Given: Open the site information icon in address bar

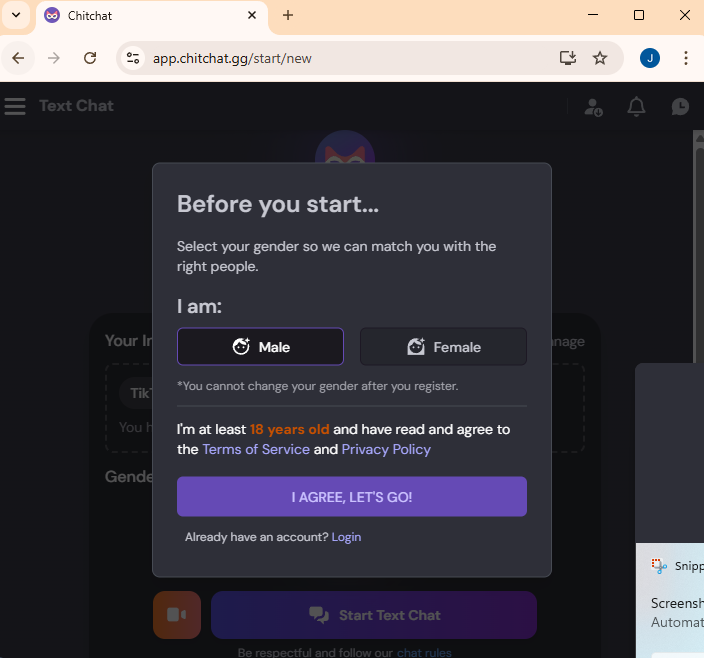Looking at the screenshot, I should [x=133, y=58].
